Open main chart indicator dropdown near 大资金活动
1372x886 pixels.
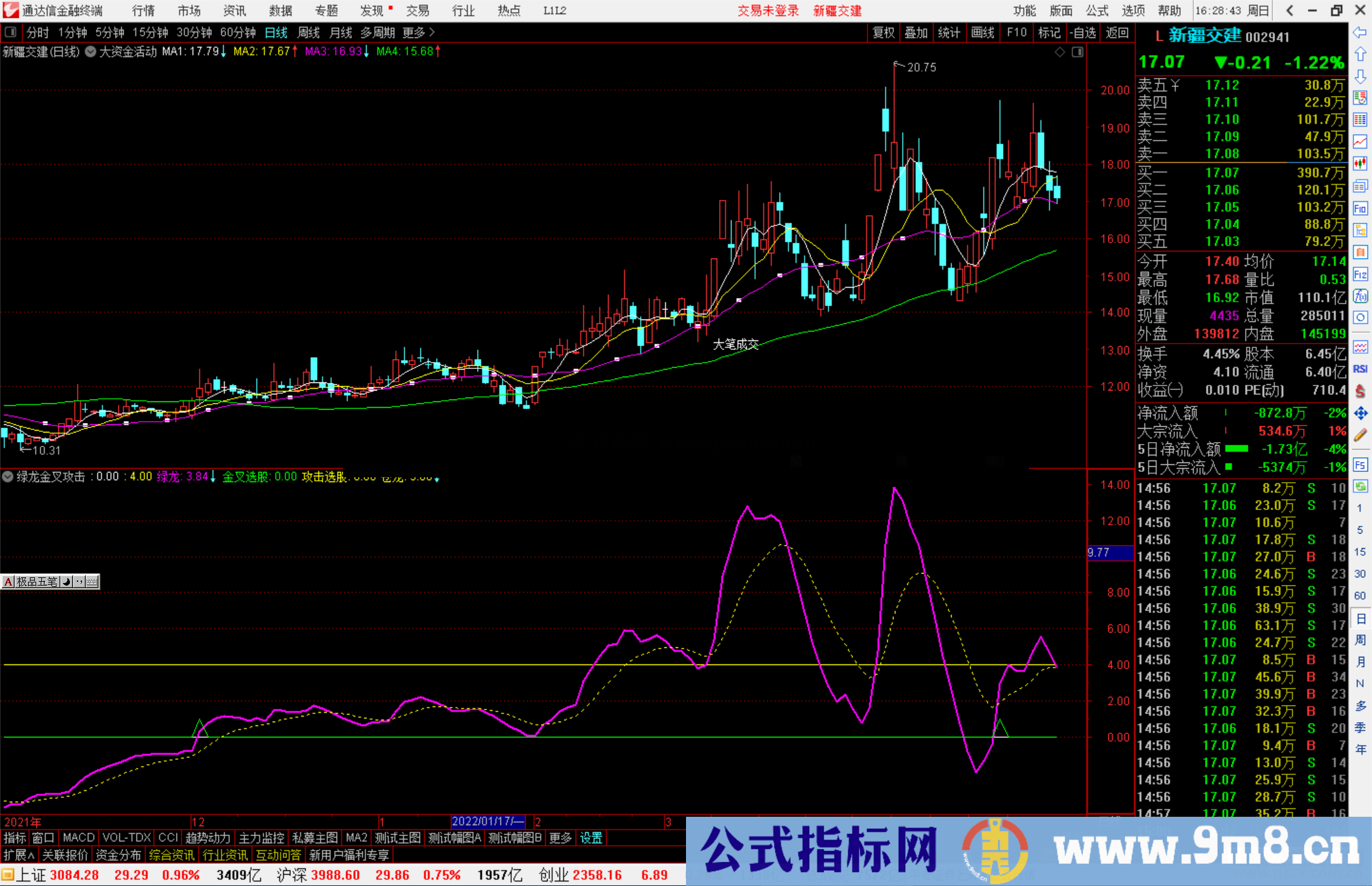[x=91, y=52]
